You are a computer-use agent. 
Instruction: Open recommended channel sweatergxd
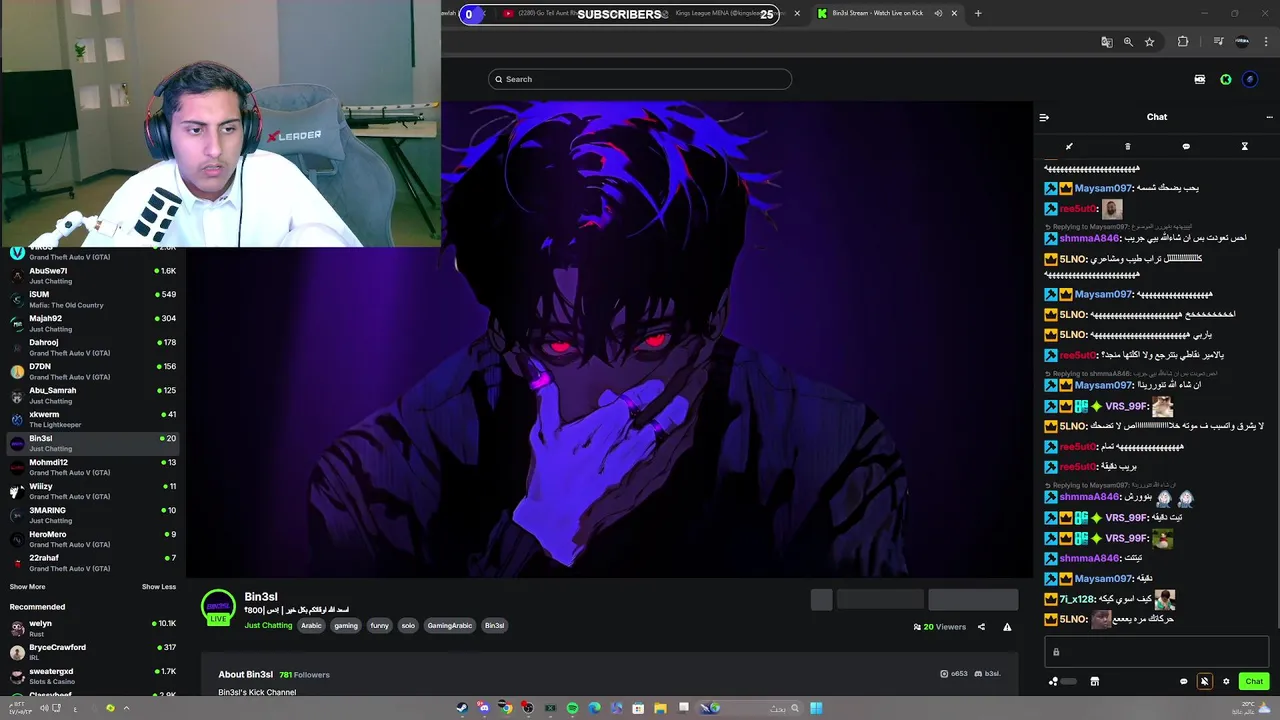tap(92, 676)
